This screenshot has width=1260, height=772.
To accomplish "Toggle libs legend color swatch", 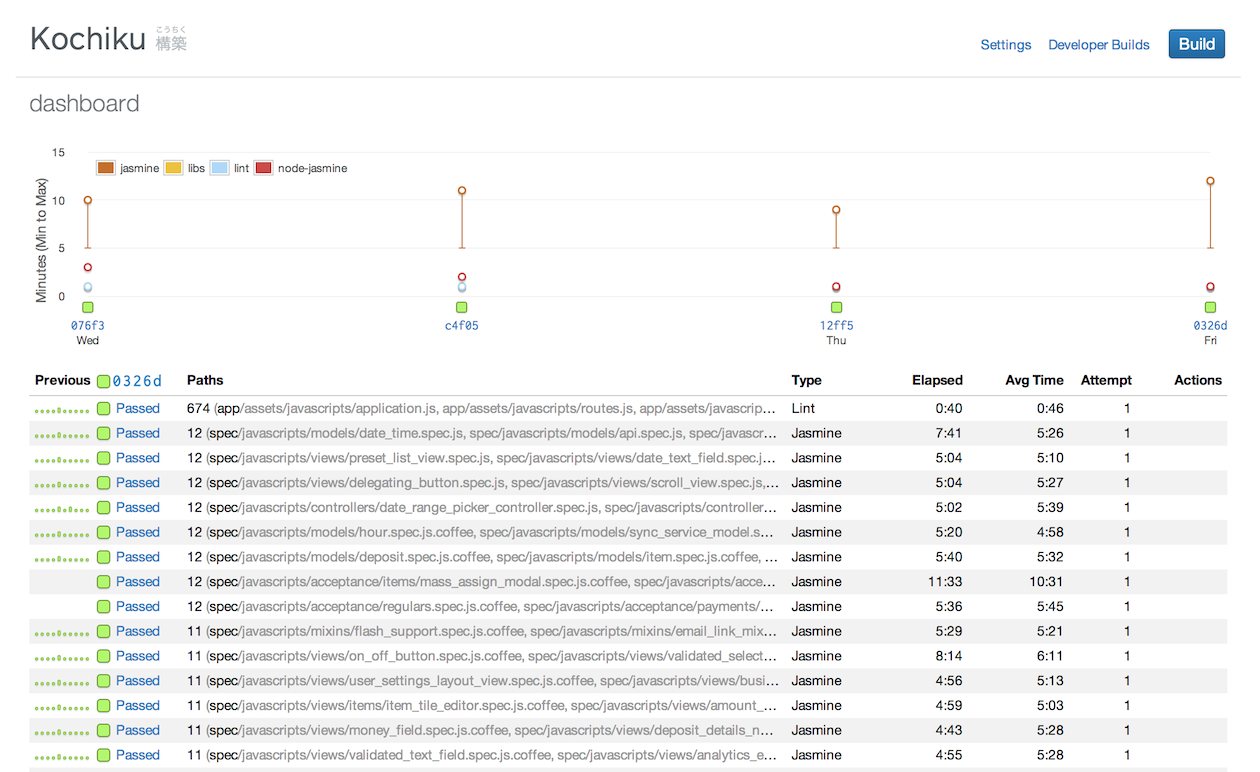I will (173, 168).
